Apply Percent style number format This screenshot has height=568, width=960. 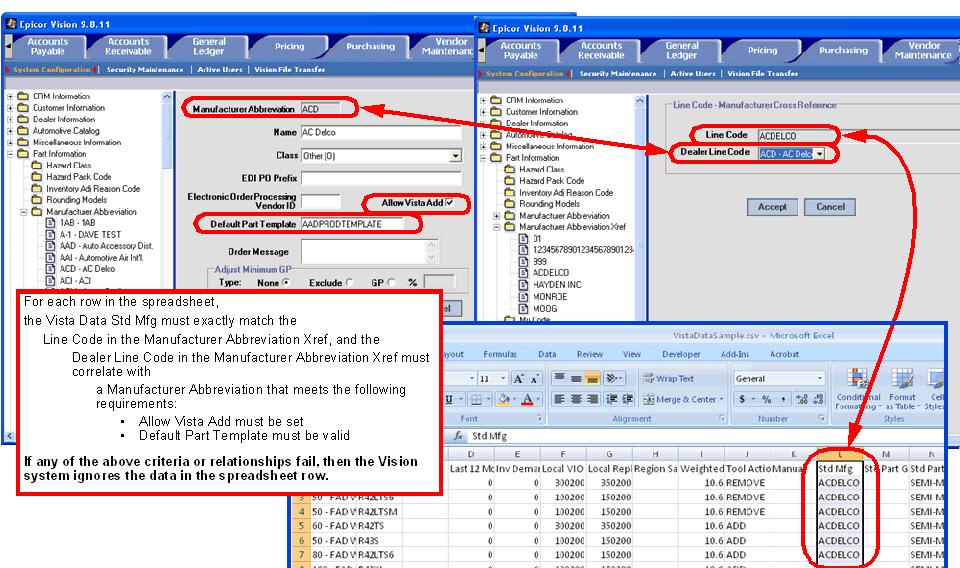click(x=766, y=399)
